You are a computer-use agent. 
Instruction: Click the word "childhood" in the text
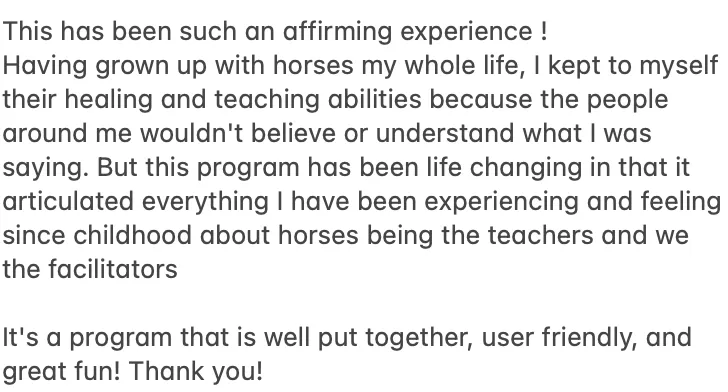point(132,235)
